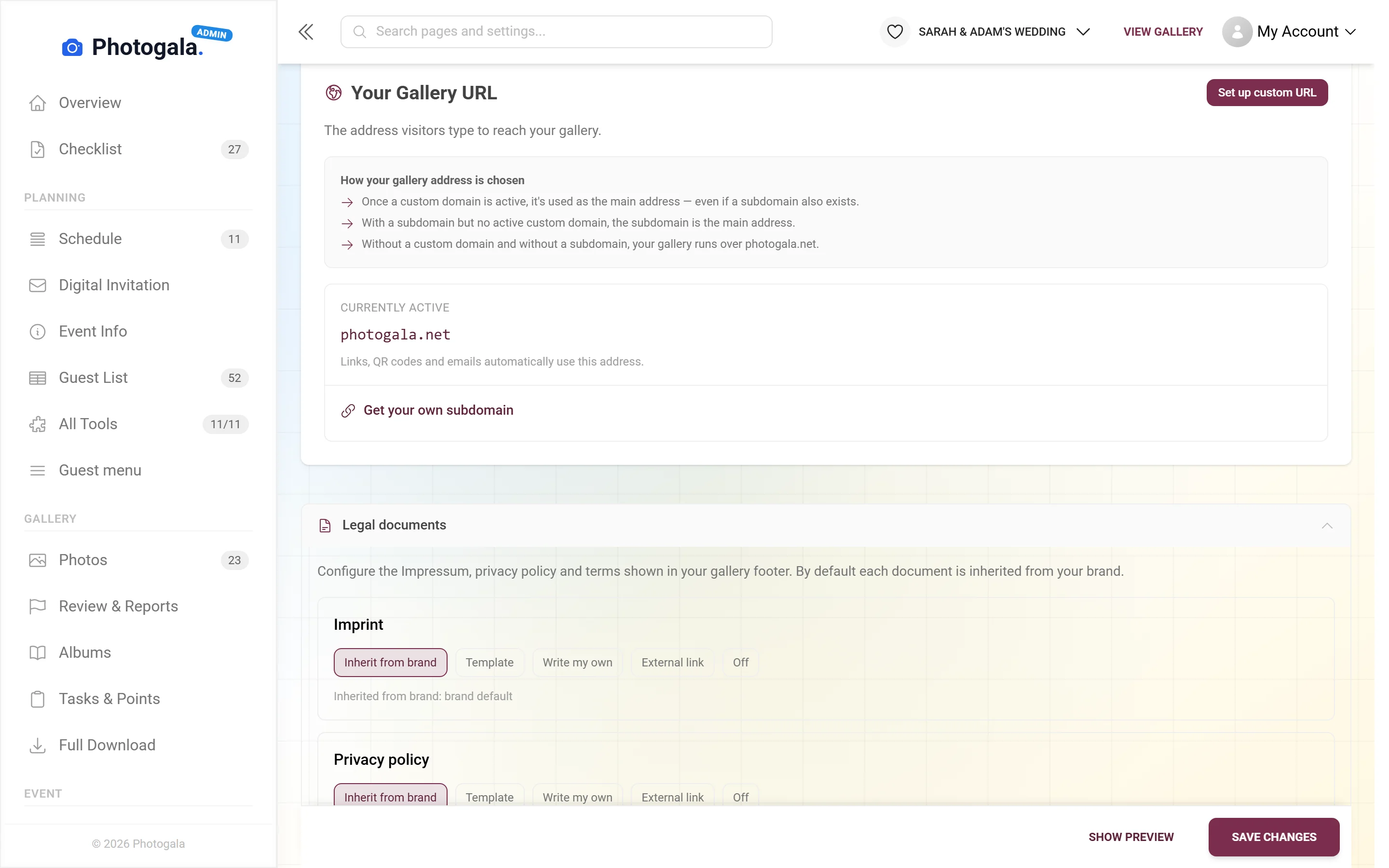Click the Event Info circle icon
This screenshot has height=868, width=1389.
coord(37,332)
